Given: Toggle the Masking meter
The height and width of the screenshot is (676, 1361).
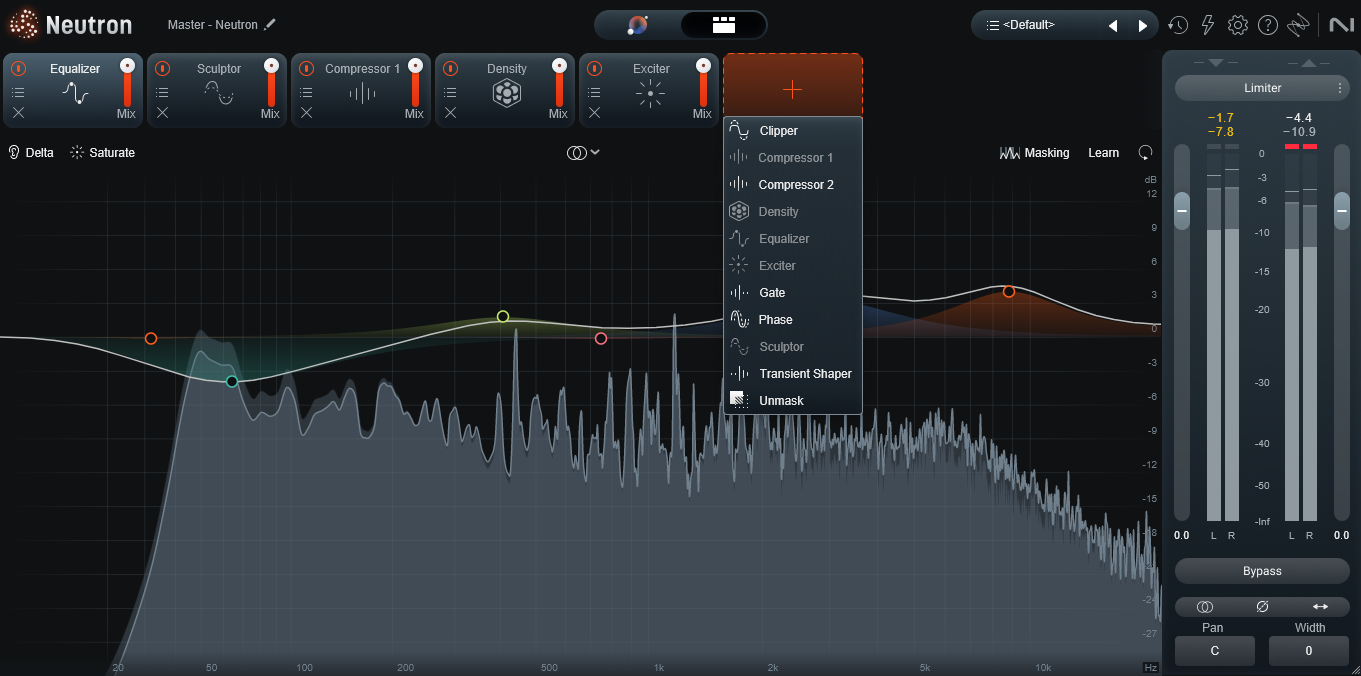Looking at the screenshot, I should point(1034,153).
